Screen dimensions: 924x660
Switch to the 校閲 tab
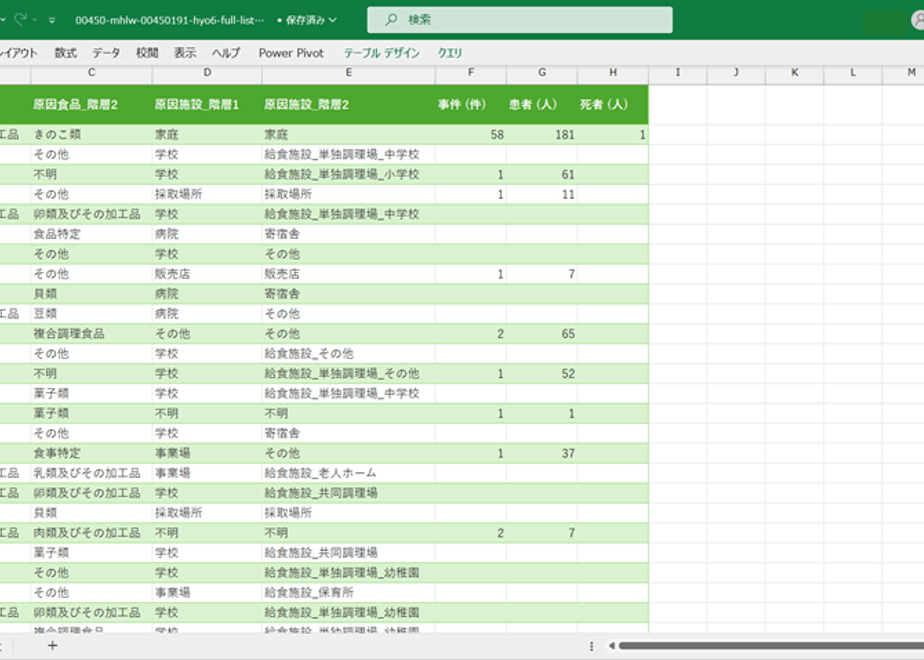pos(147,53)
